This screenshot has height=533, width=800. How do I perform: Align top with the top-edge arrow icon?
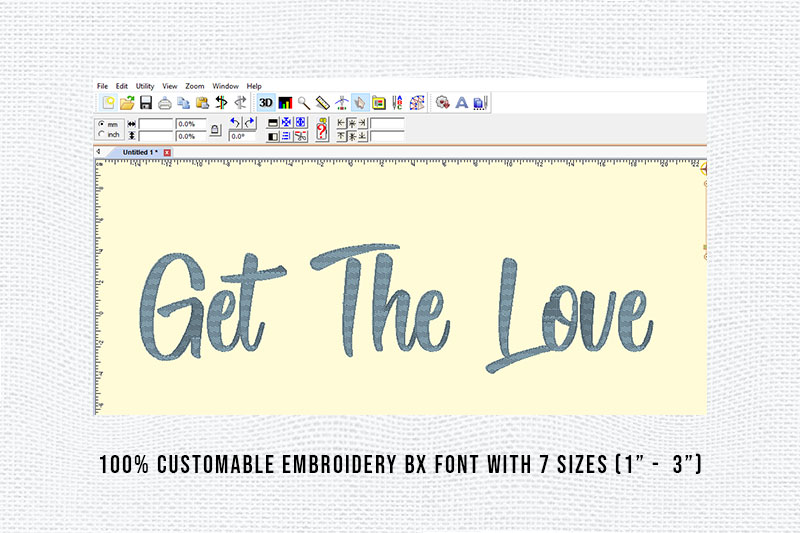click(341, 136)
